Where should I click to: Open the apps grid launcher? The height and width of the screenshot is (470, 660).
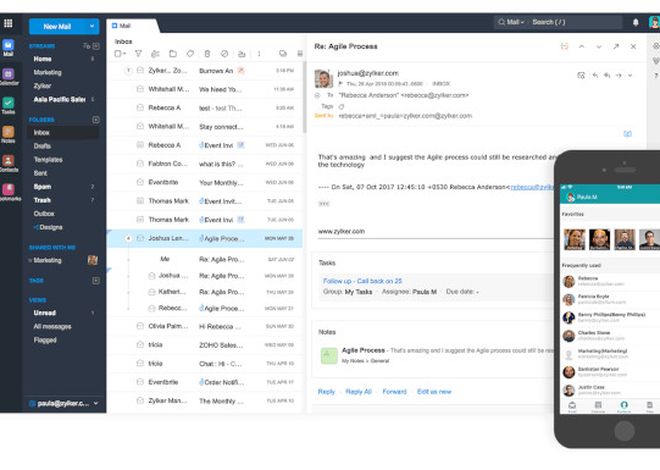[x=8, y=24]
